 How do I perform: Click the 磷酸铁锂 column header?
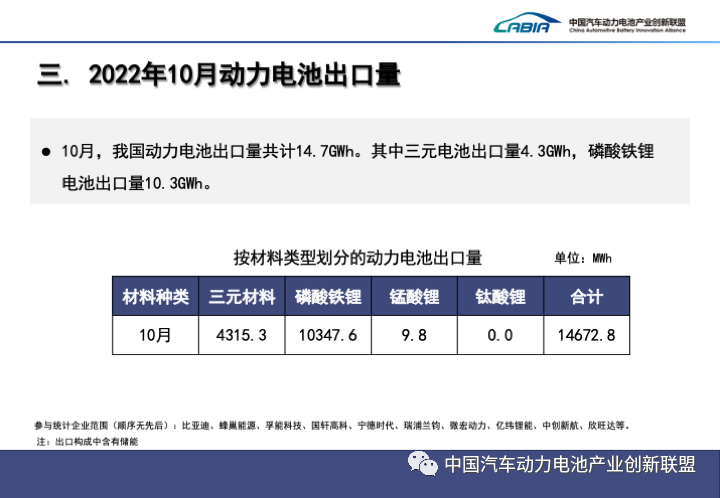coord(327,297)
